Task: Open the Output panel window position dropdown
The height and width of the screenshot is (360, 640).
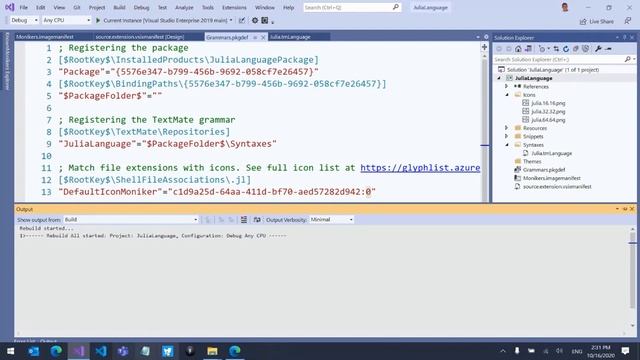Action: (x=617, y=209)
